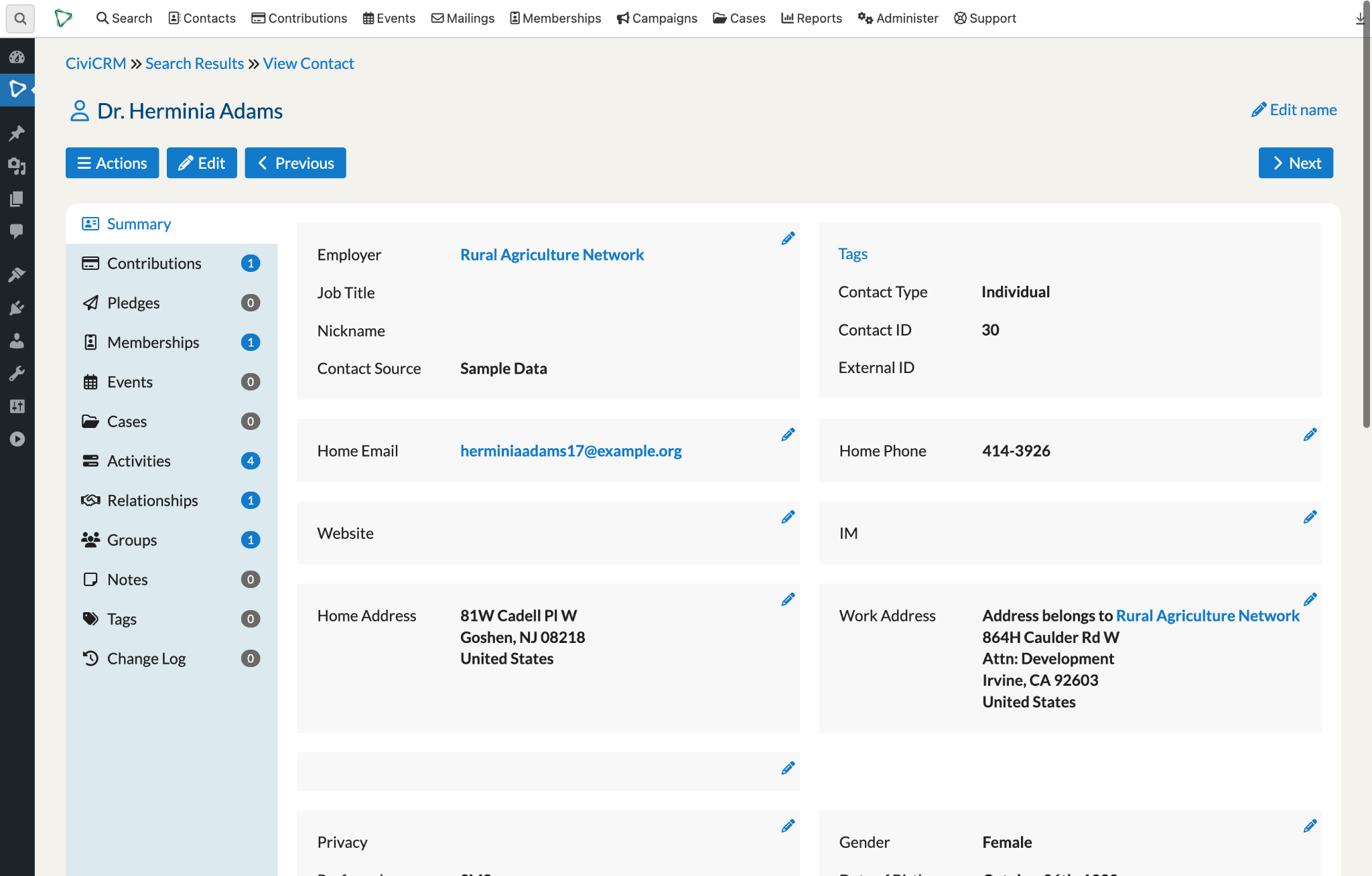Switch to the Pledges tab
This screenshot has height=876, width=1372.
click(171, 303)
